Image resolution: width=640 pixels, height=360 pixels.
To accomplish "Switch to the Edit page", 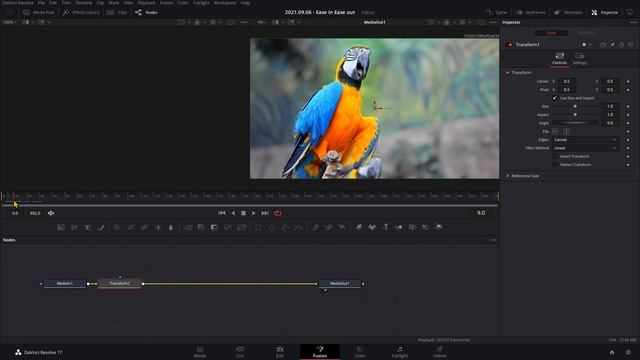I will 280,352.
